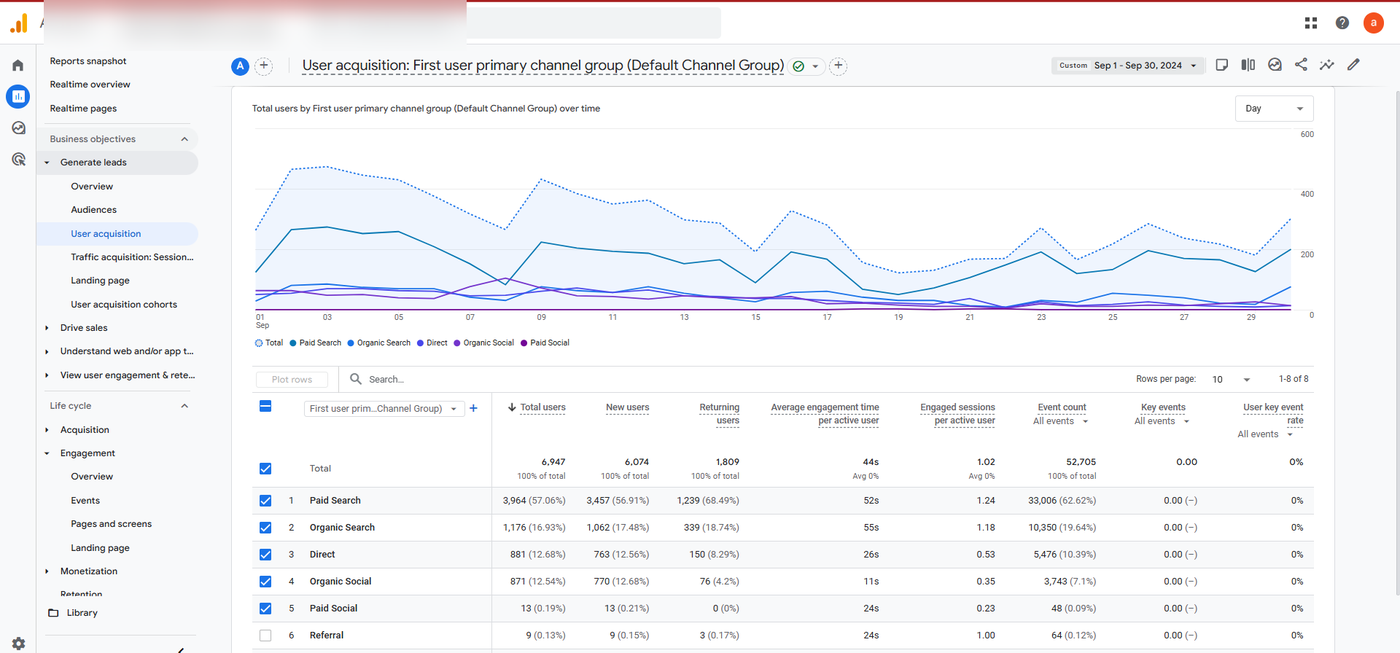Open the First user primary channel group dimension dropdown
1400x653 pixels.
pyautogui.click(x=384, y=408)
